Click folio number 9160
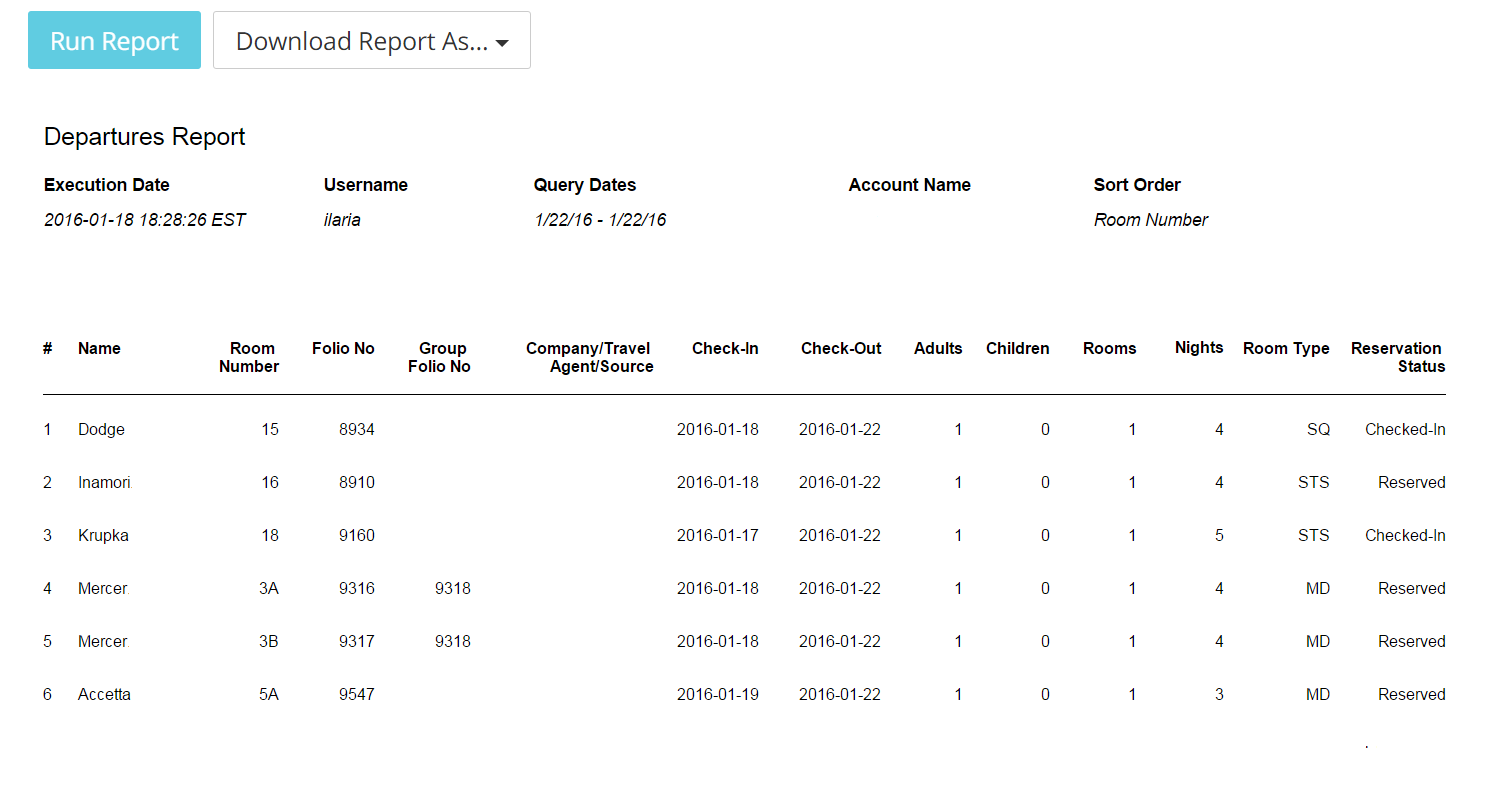1505x811 pixels. tap(357, 536)
